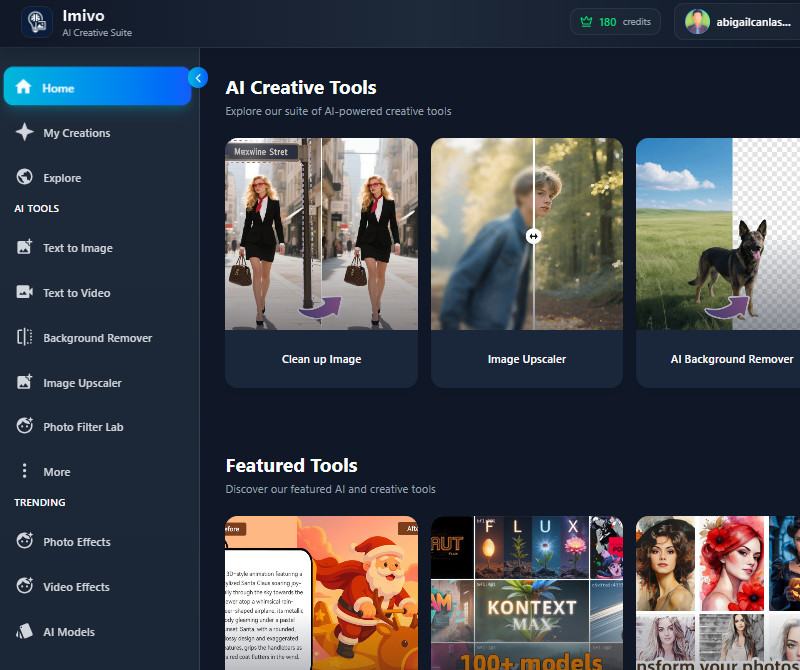Expand the More menu in the sidebar

click(24, 470)
